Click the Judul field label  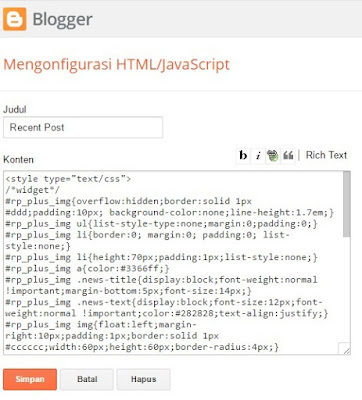click(x=15, y=110)
